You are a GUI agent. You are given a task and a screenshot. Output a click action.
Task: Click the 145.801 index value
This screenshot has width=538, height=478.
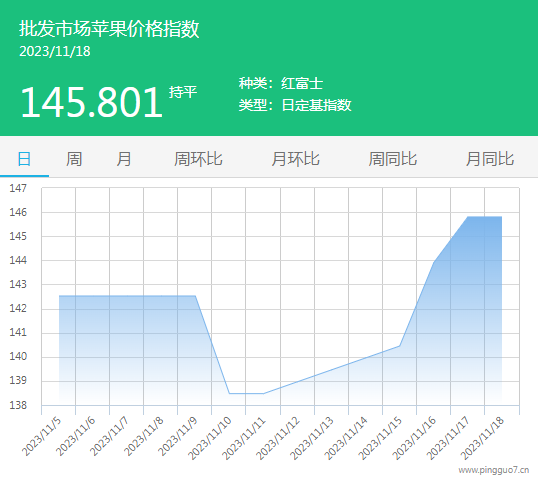click(x=91, y=102)
